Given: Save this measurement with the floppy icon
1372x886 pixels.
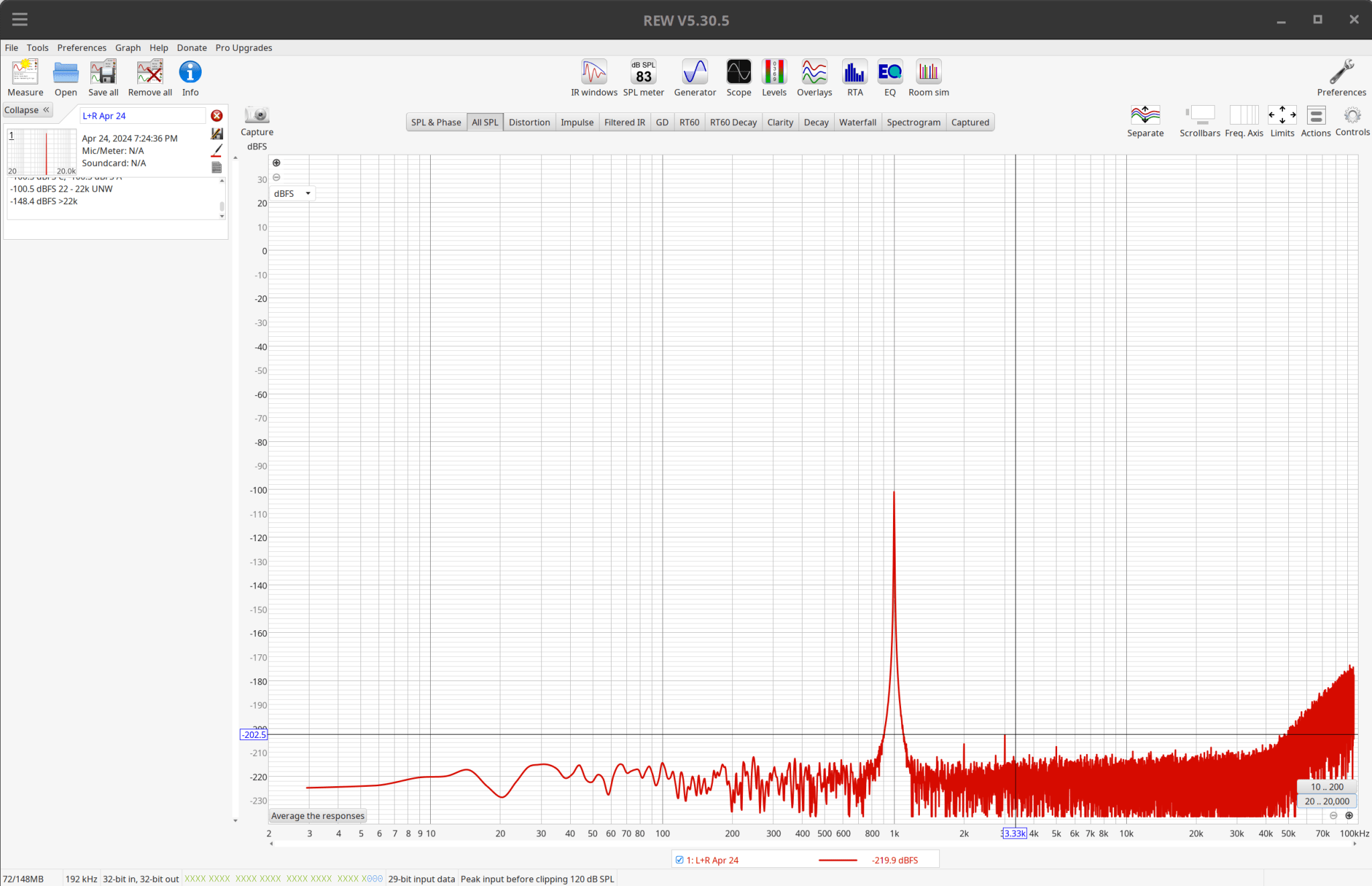Looking at the screenshot, I should pos(216,134).
